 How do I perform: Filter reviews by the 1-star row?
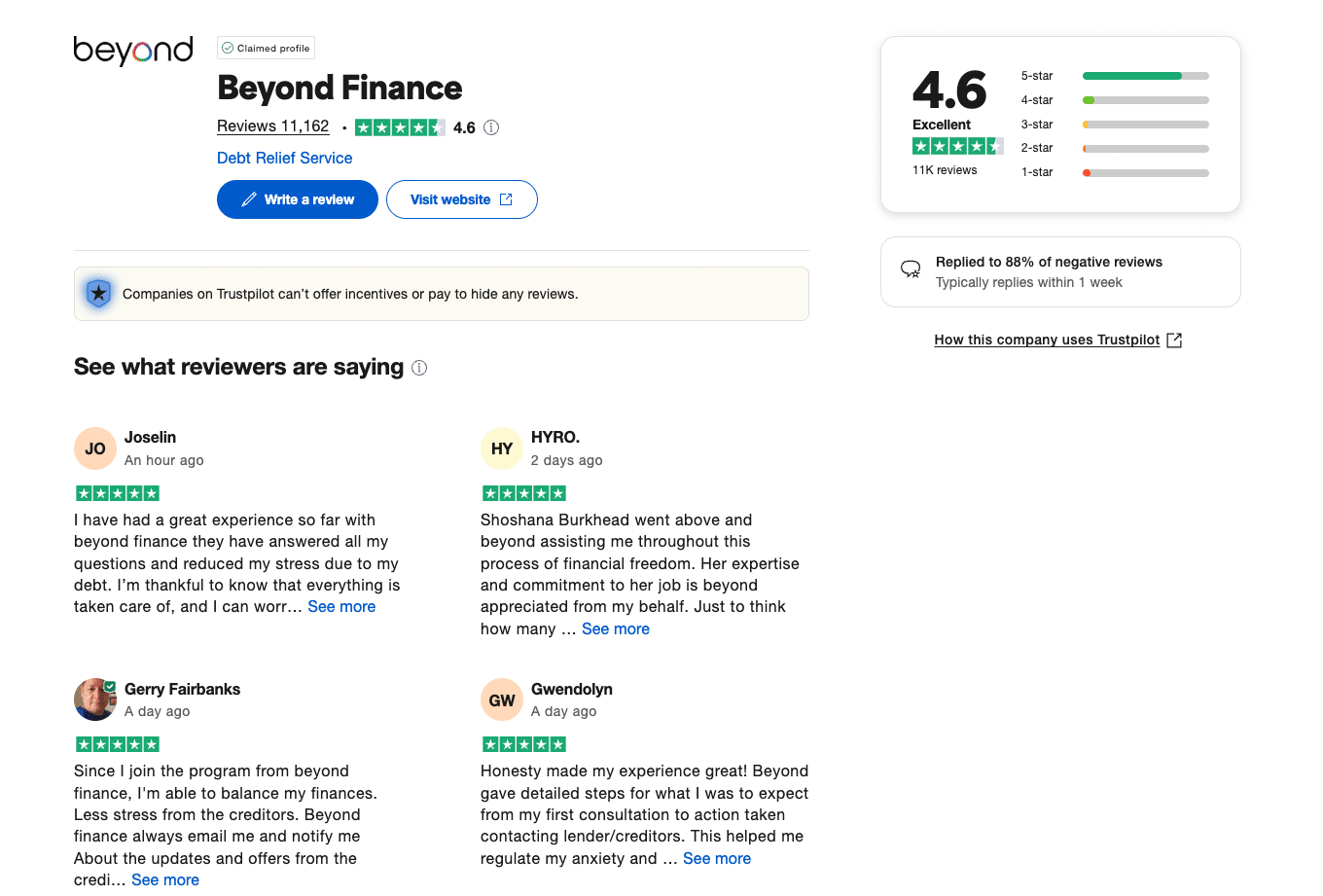pos(1115,172)
